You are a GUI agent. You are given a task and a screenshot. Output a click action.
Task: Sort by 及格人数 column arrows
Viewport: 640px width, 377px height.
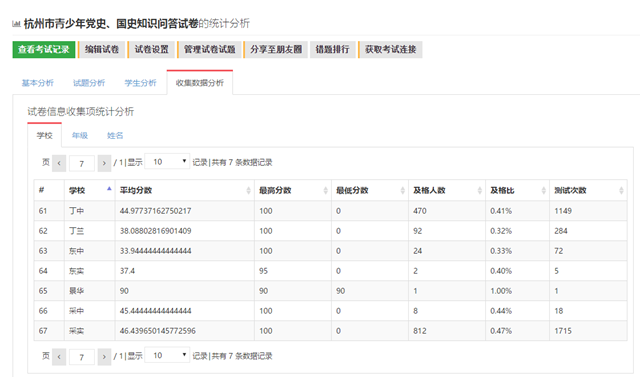tap(480, 191)
